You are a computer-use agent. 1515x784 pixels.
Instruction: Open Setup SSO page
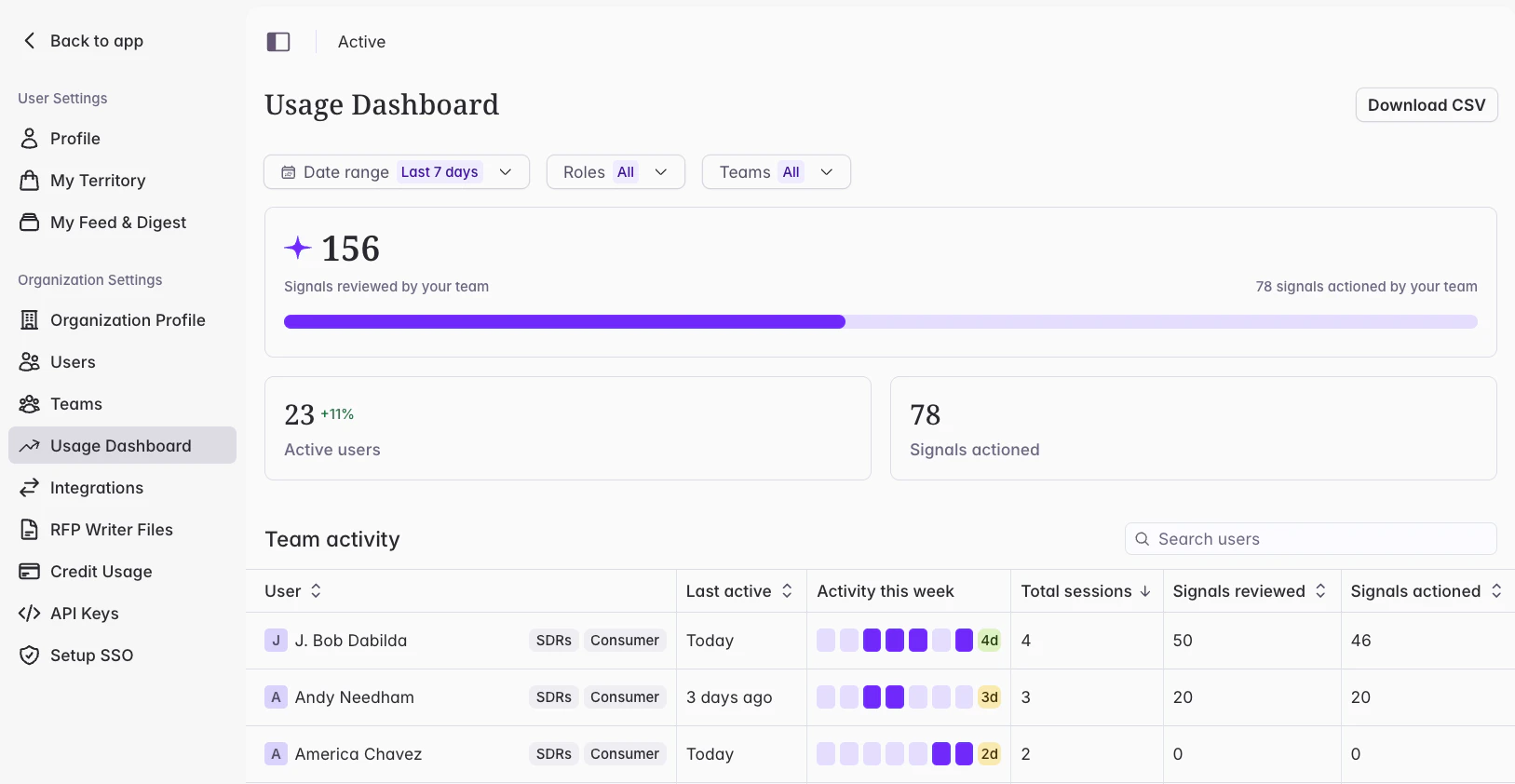click(122, 655)
